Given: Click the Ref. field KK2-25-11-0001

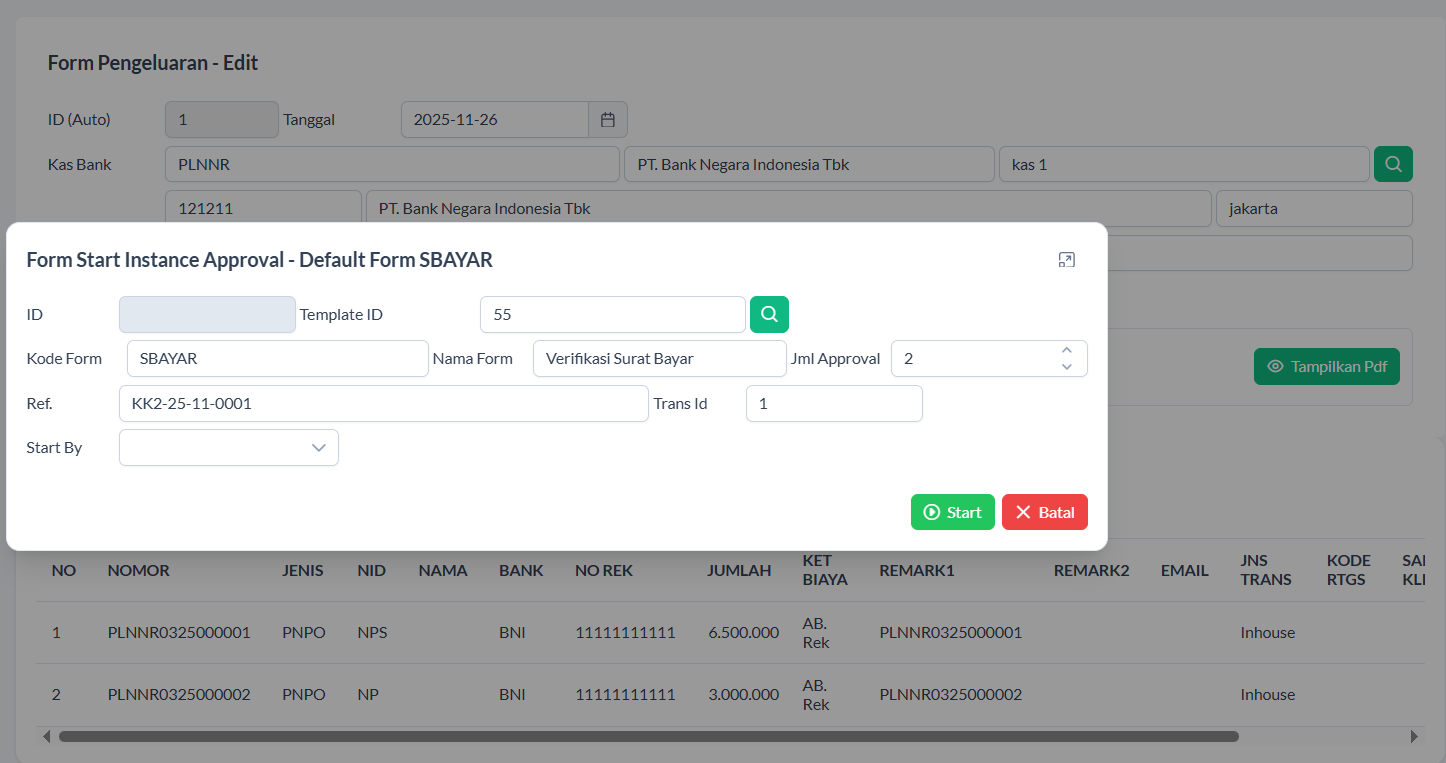Looking at the screenshot, I should 383,404.
